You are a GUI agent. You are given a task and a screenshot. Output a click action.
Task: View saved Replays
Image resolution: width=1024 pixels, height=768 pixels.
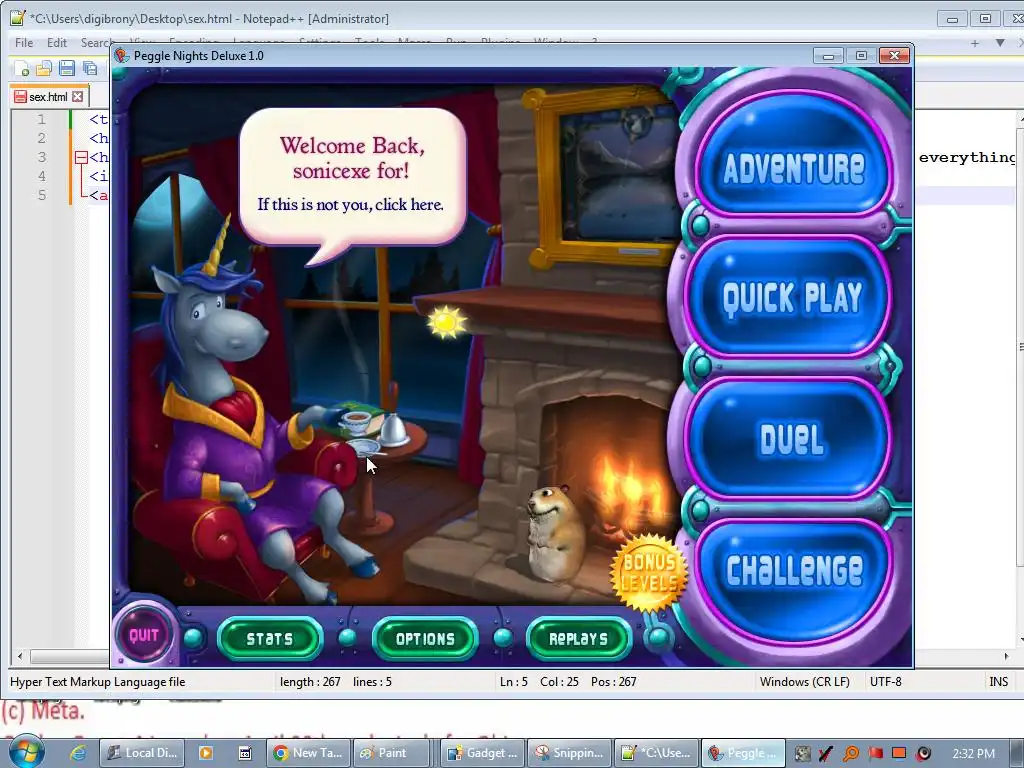coord(579,638)
